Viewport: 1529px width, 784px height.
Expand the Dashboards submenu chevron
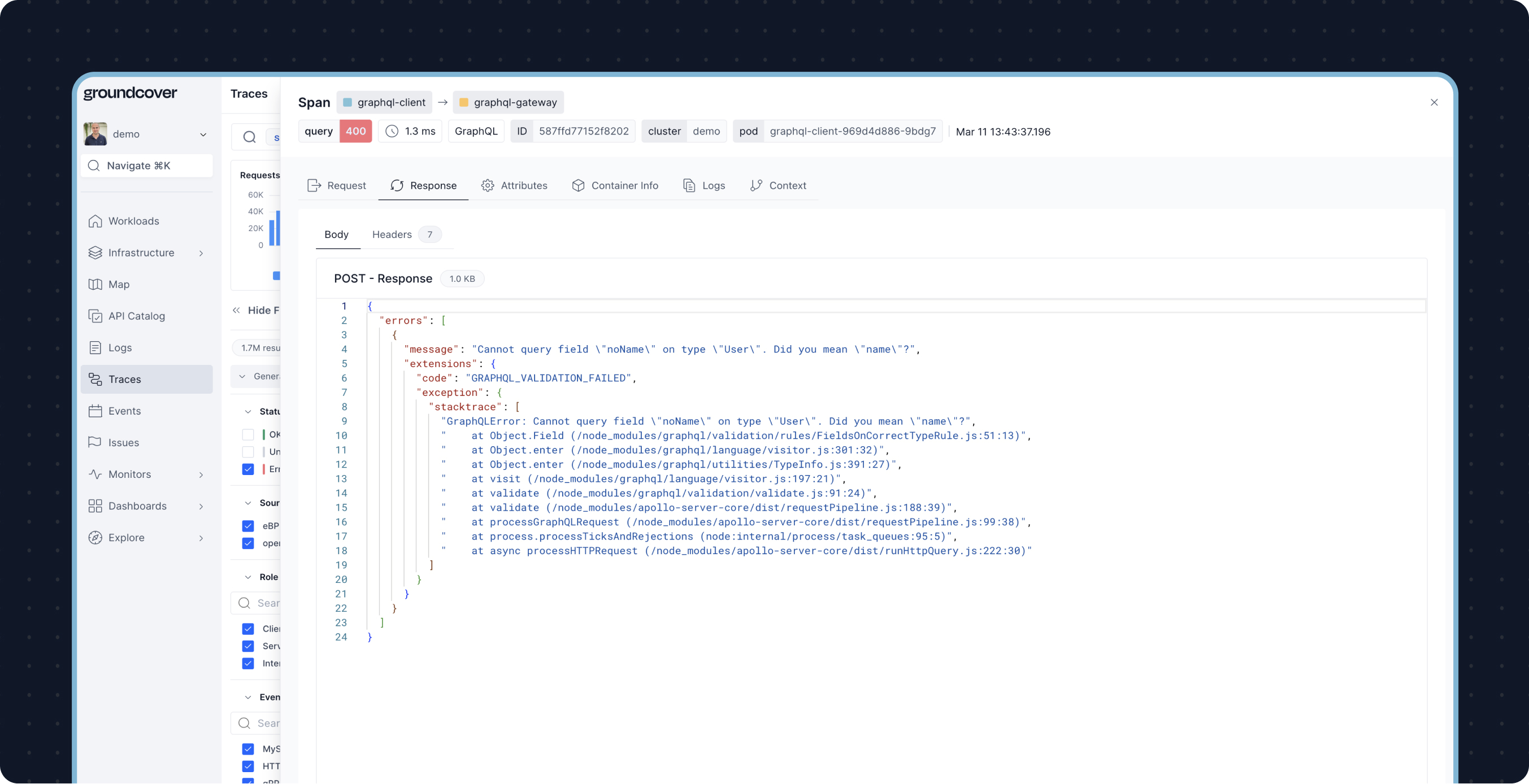click(x=201, y=506)
